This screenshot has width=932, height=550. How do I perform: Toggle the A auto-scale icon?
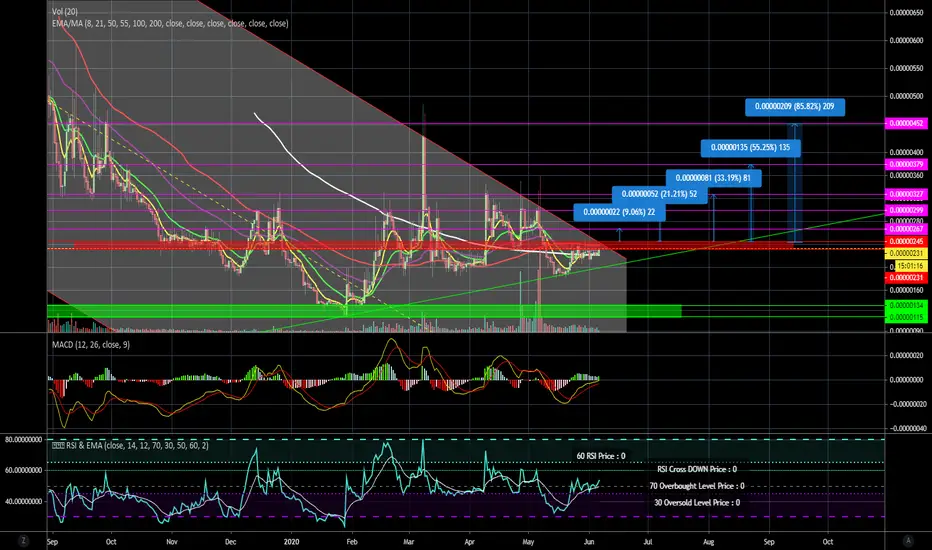click(x=908, y=540)
